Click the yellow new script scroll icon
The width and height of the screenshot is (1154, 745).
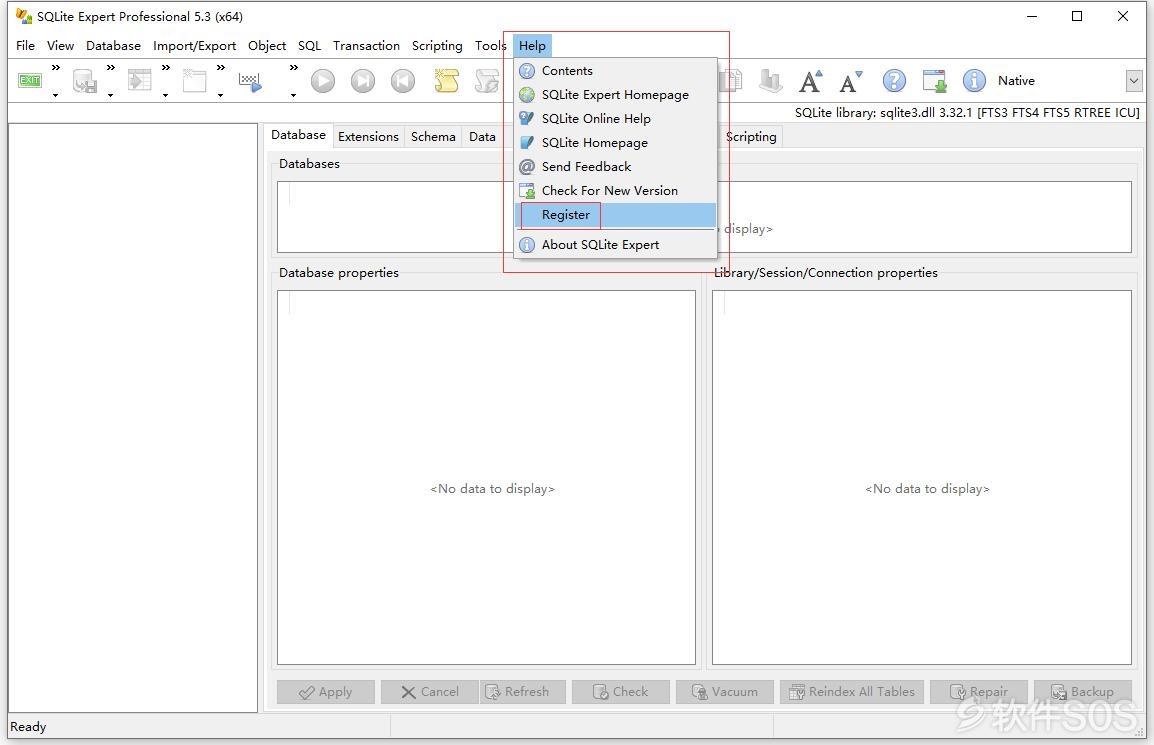click(x=446, y=80)
